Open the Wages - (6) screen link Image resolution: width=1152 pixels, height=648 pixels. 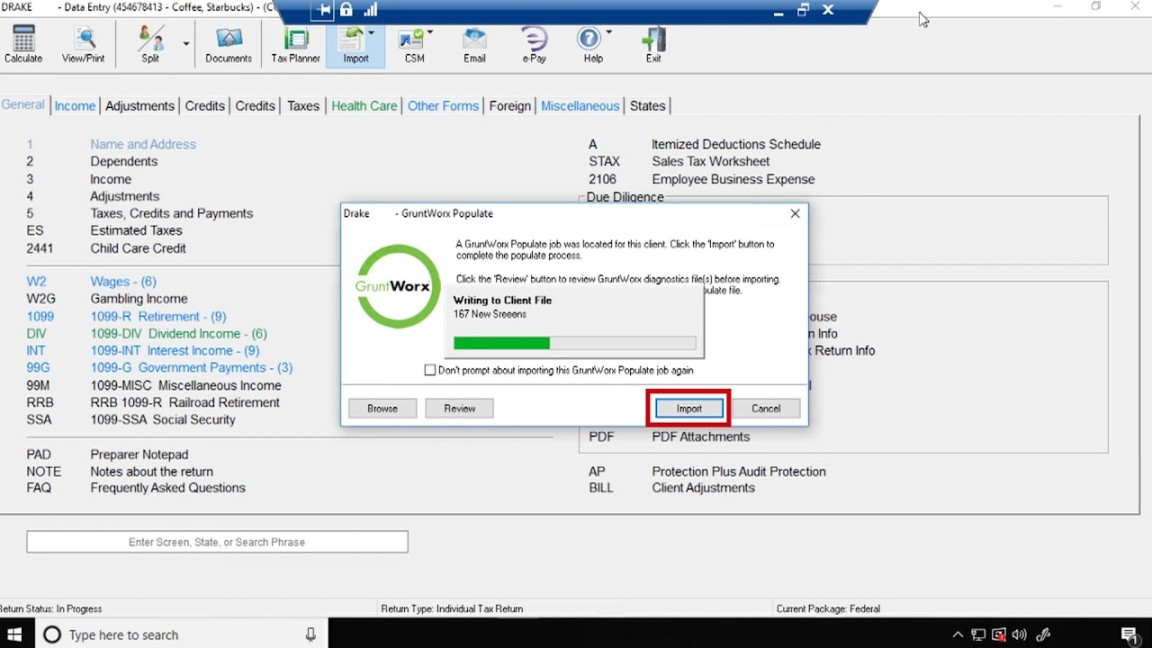(x=123, y=281)
